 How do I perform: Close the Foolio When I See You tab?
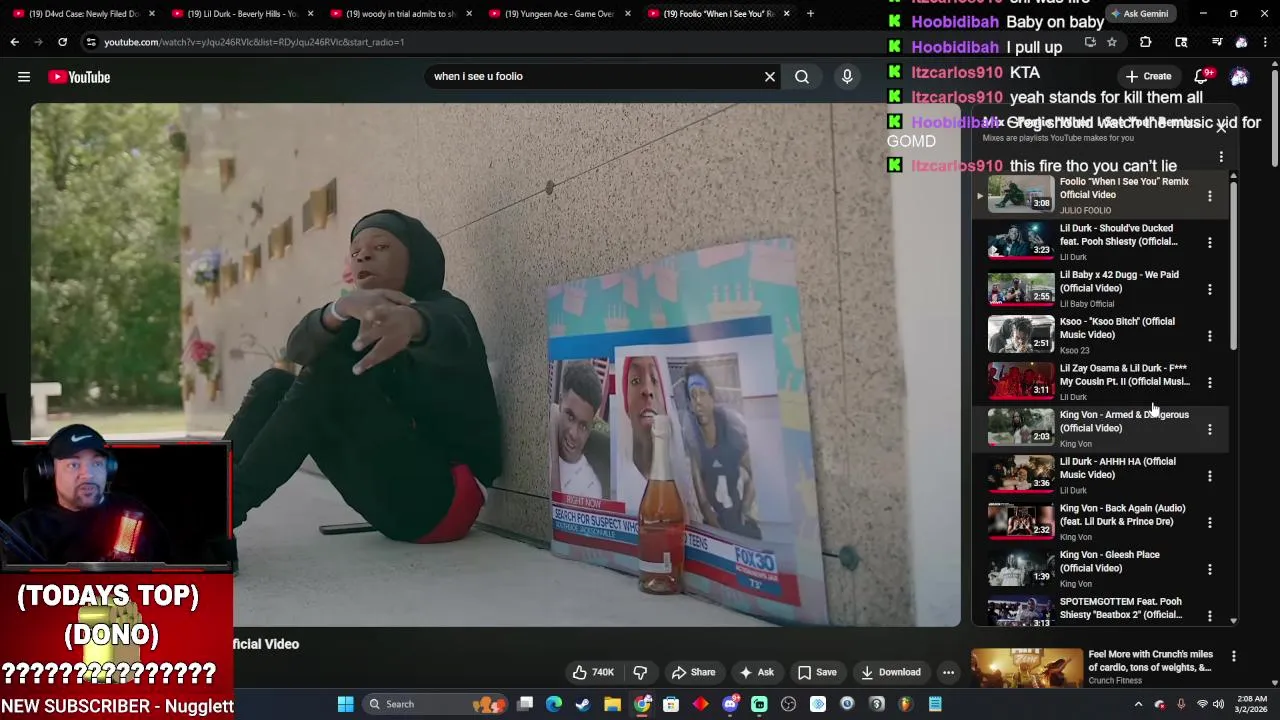[x=786, y=14]
